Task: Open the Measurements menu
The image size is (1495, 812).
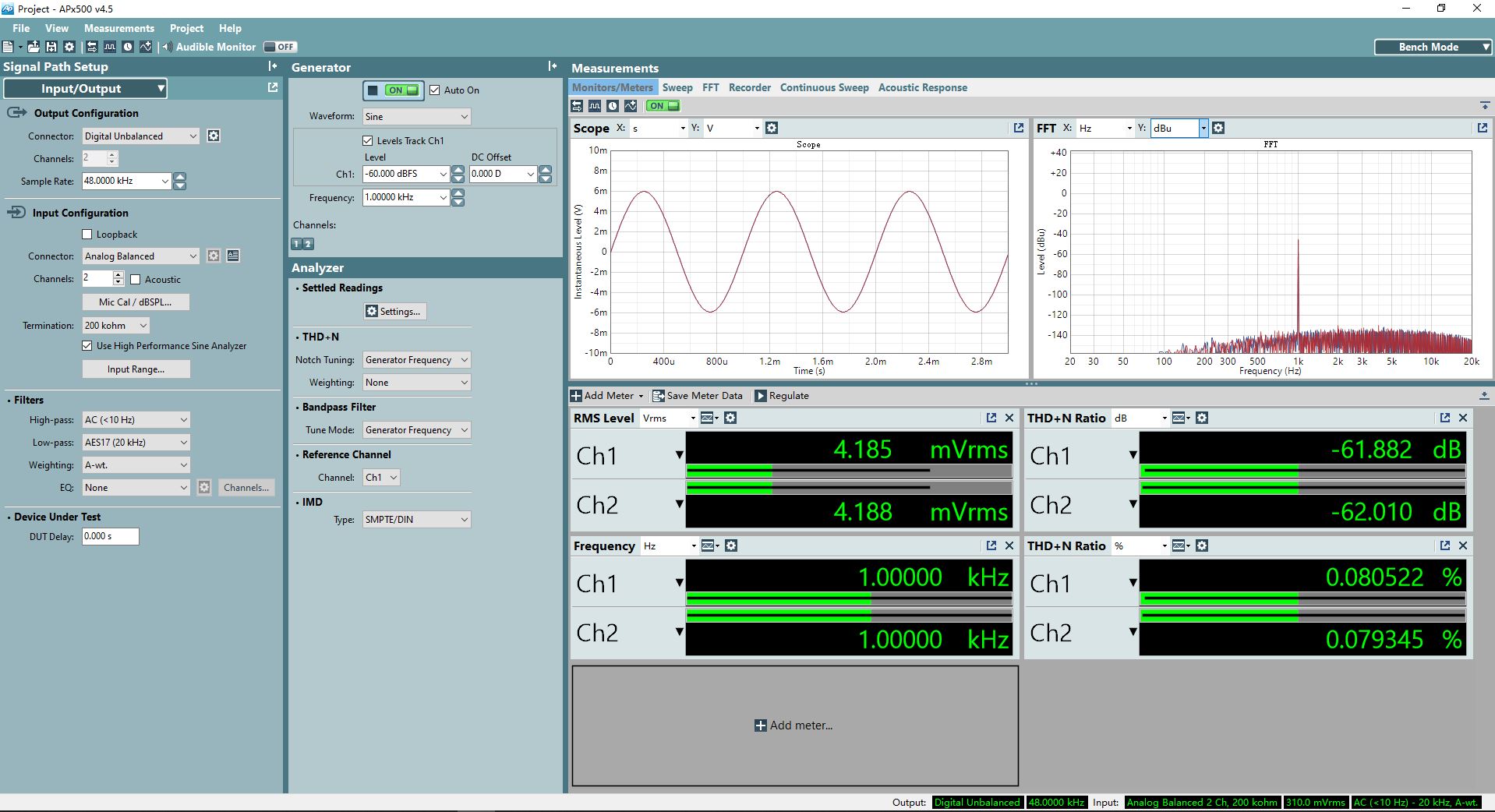Action: (x=119, y=28)
